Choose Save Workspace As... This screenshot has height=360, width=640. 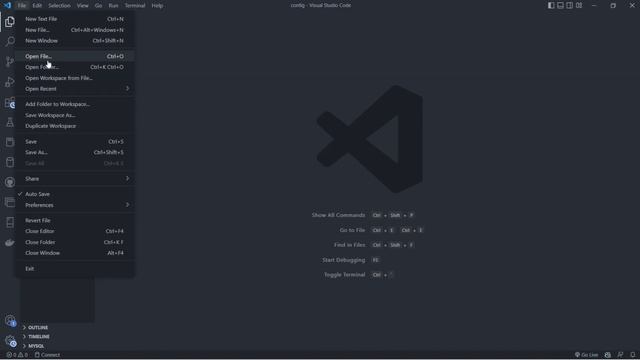75,115
